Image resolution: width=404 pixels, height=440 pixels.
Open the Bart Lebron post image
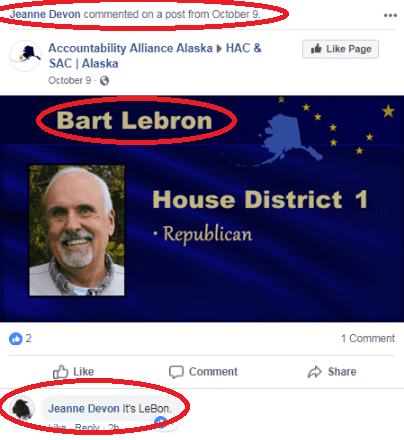point(202,209)
